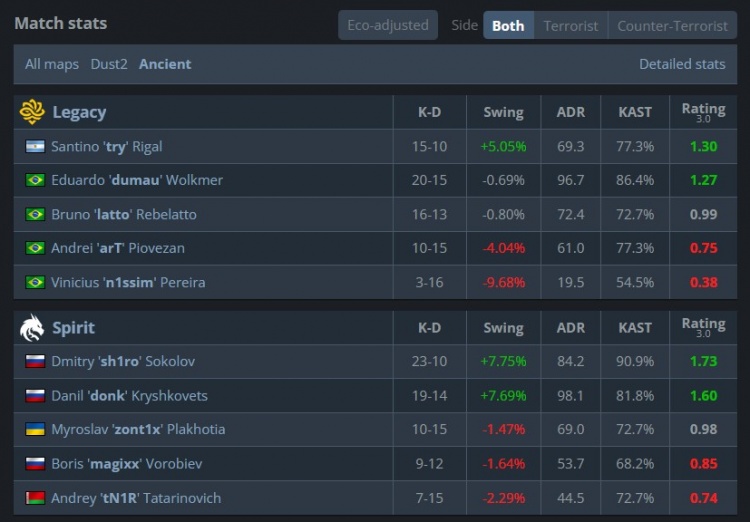Open the Spirit team page link
750x522 pixels.
[73, 328]
